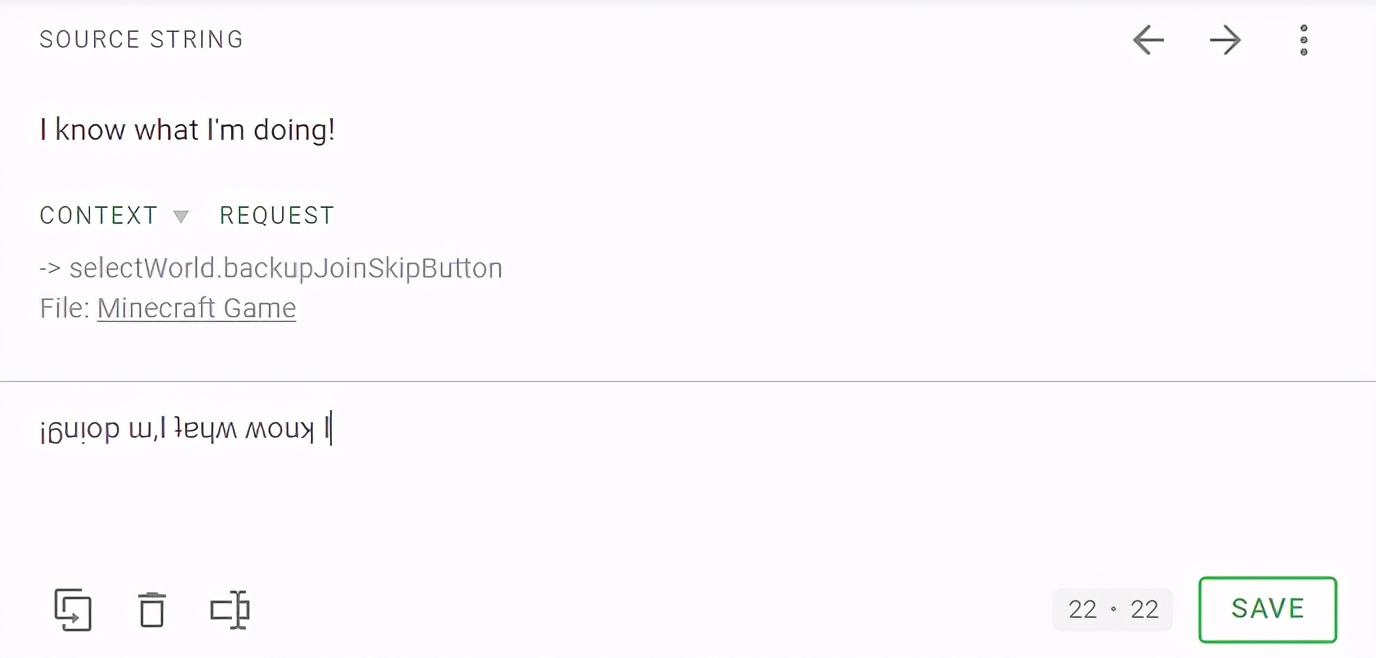Clear translation with the trash icon
The image size is (1376, 658).
pos(152,610)
